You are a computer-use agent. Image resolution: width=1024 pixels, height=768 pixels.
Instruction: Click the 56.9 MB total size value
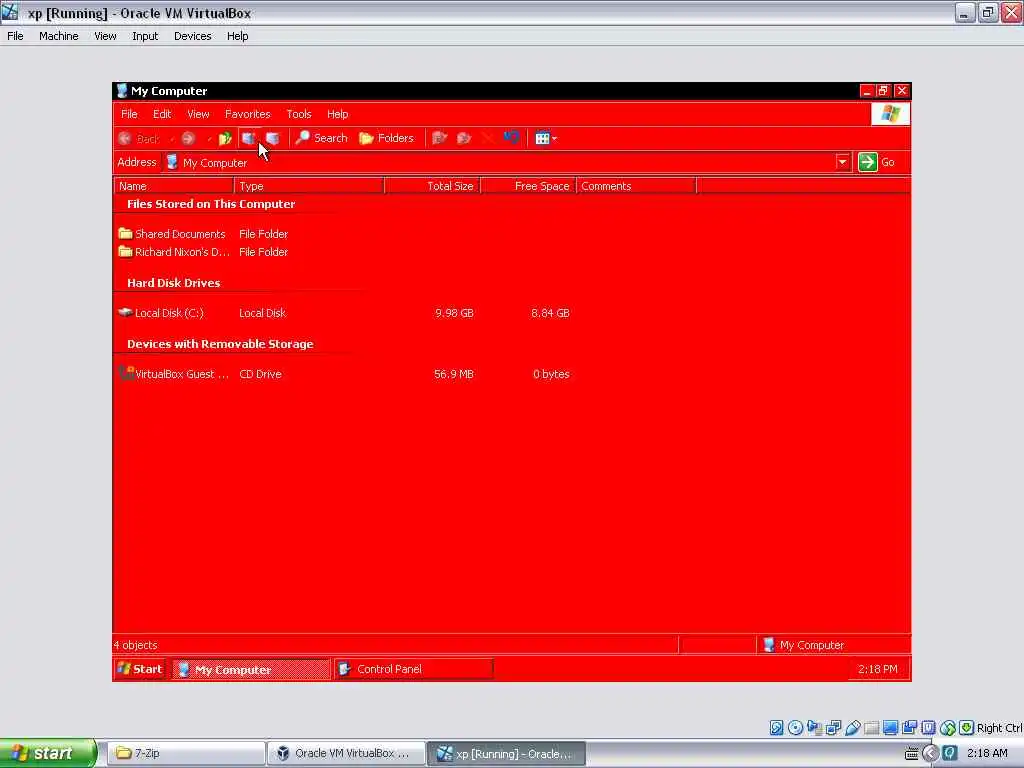[454, 374]
